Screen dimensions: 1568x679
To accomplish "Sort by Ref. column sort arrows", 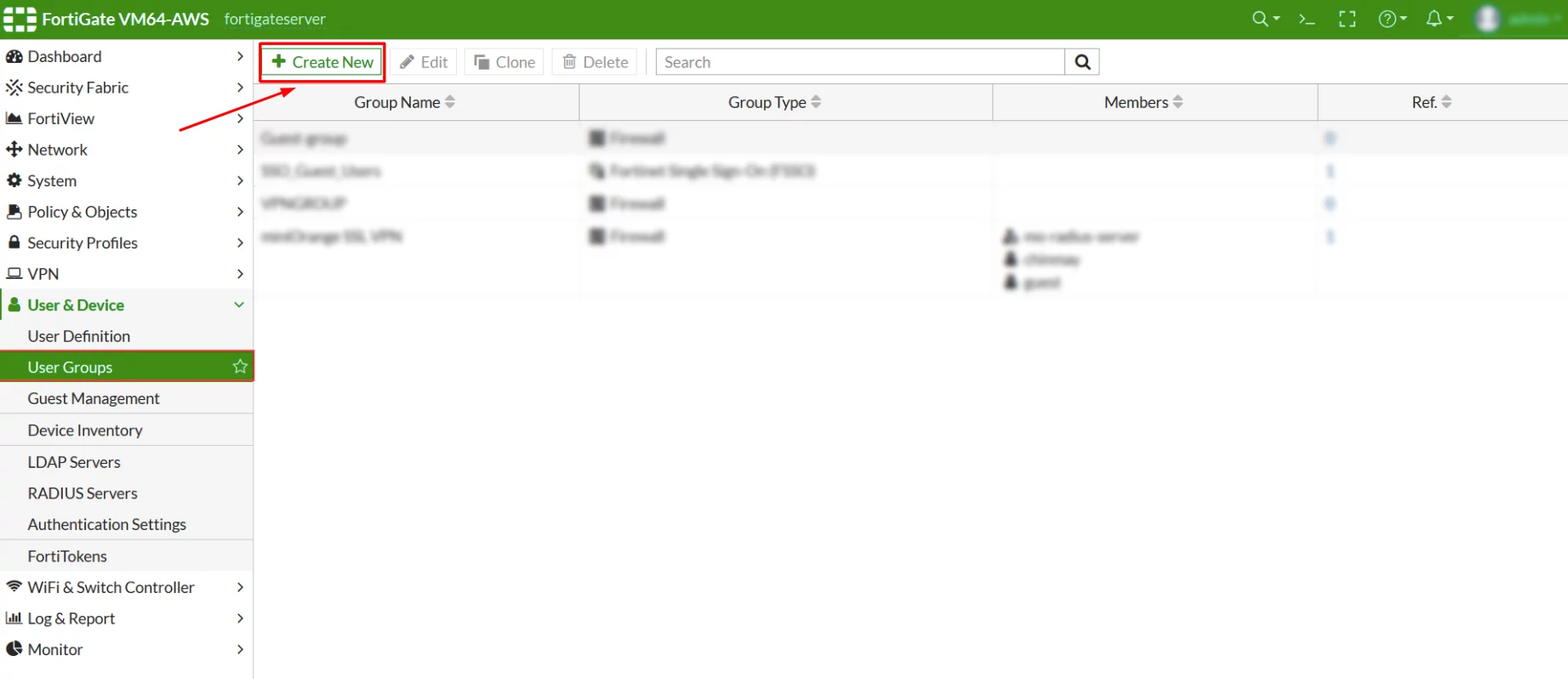I will click(1446, 102).
